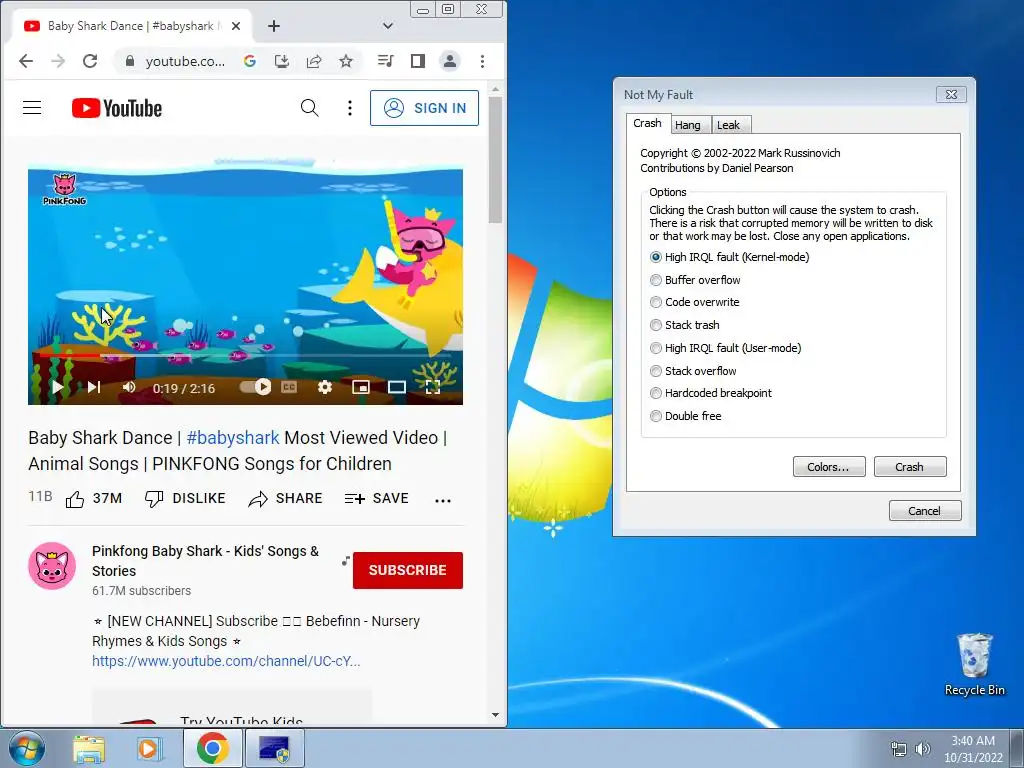1024x768 pixels.
Task: Play the Baby Shark video
Action: point(57,387)
